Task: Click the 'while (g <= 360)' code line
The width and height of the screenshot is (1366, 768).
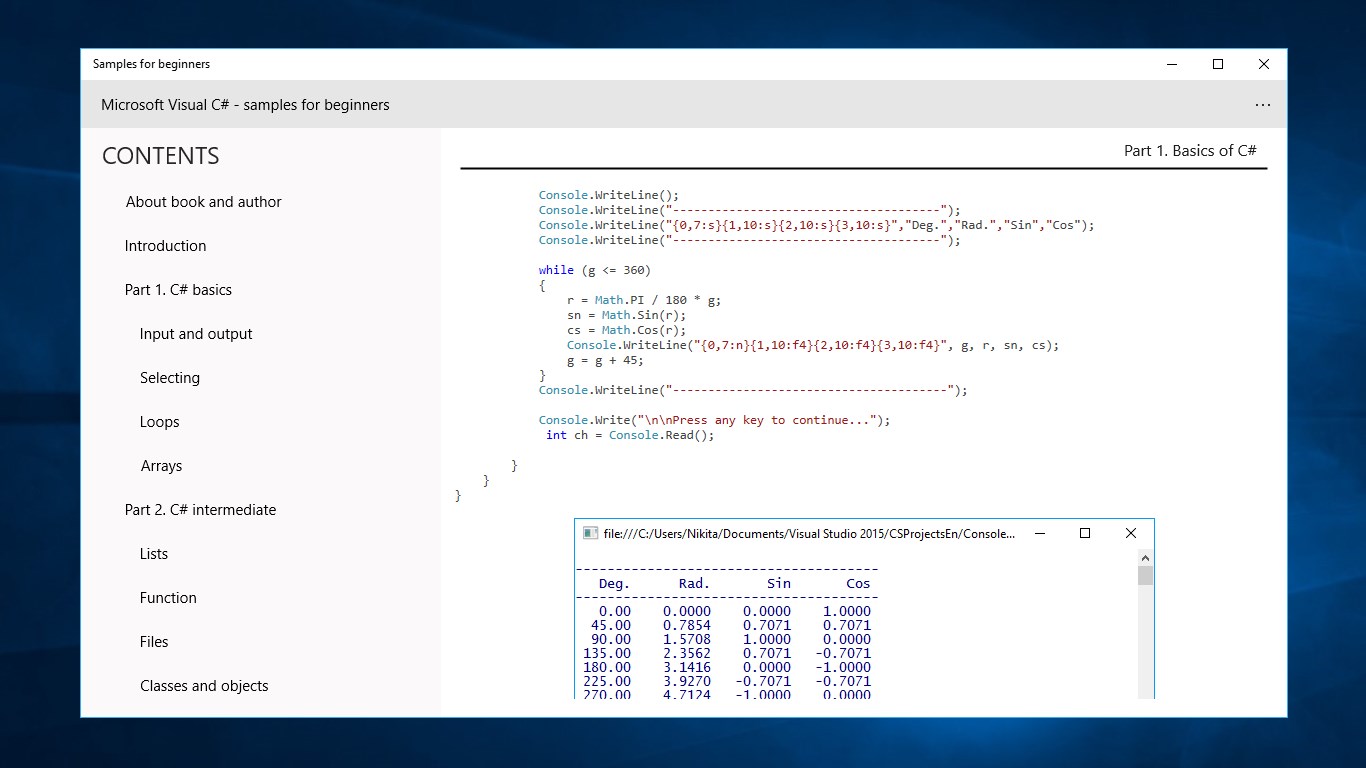Action: [595, 270]
